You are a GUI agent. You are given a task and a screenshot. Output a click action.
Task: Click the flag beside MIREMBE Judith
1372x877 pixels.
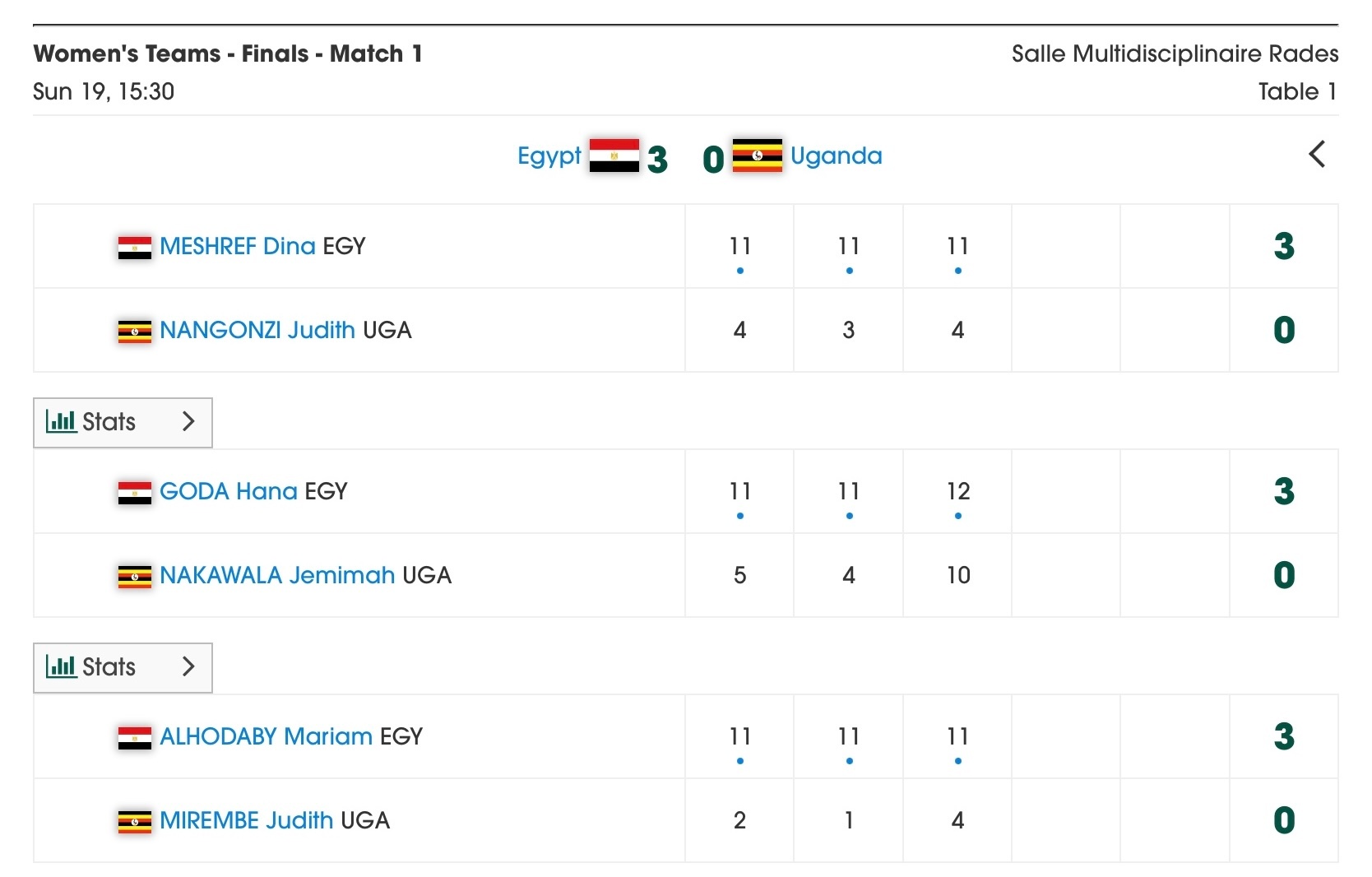pos(135,821)
